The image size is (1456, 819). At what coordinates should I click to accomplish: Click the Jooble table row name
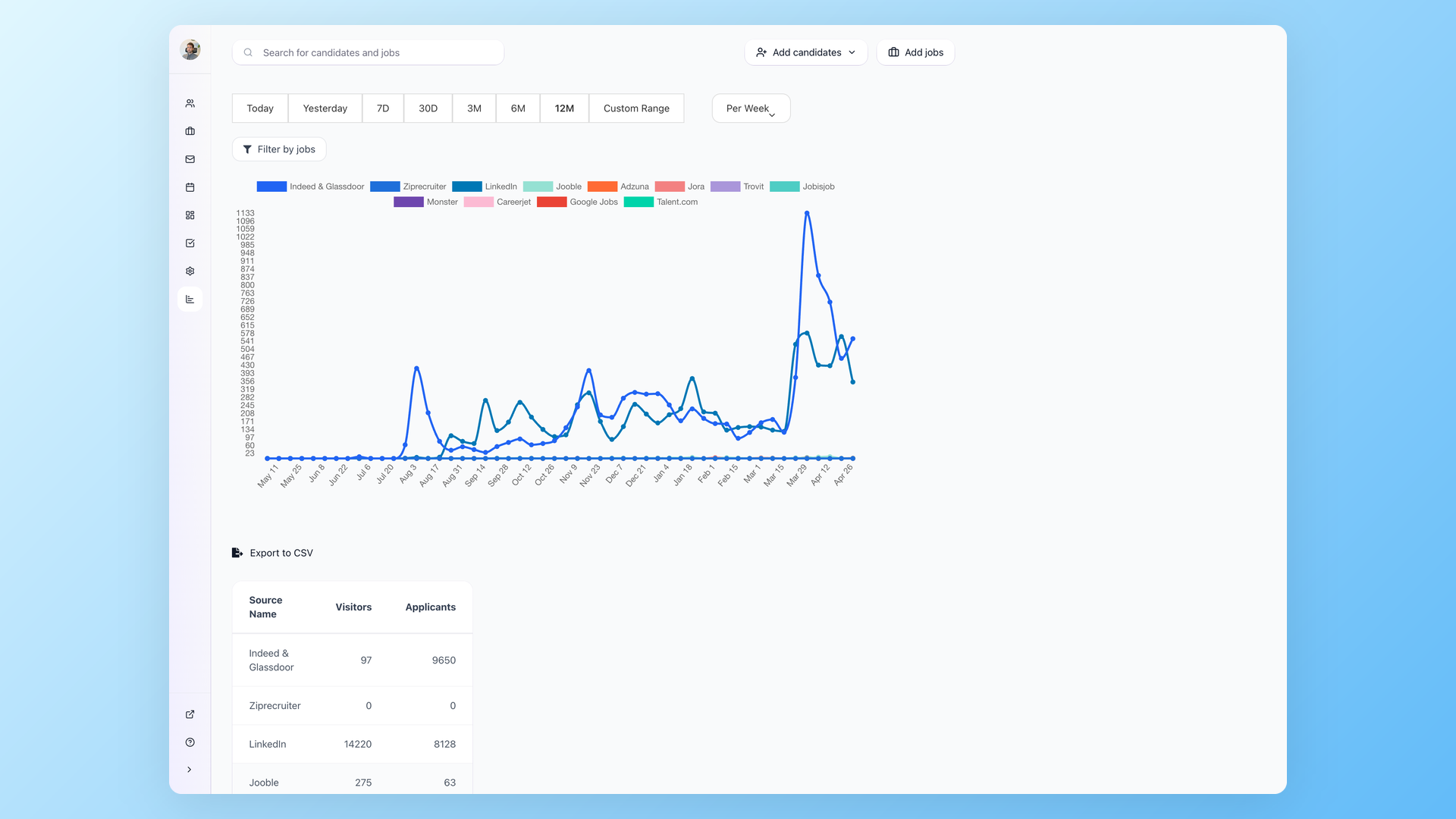pyautogui.click(x=264, y=783)
